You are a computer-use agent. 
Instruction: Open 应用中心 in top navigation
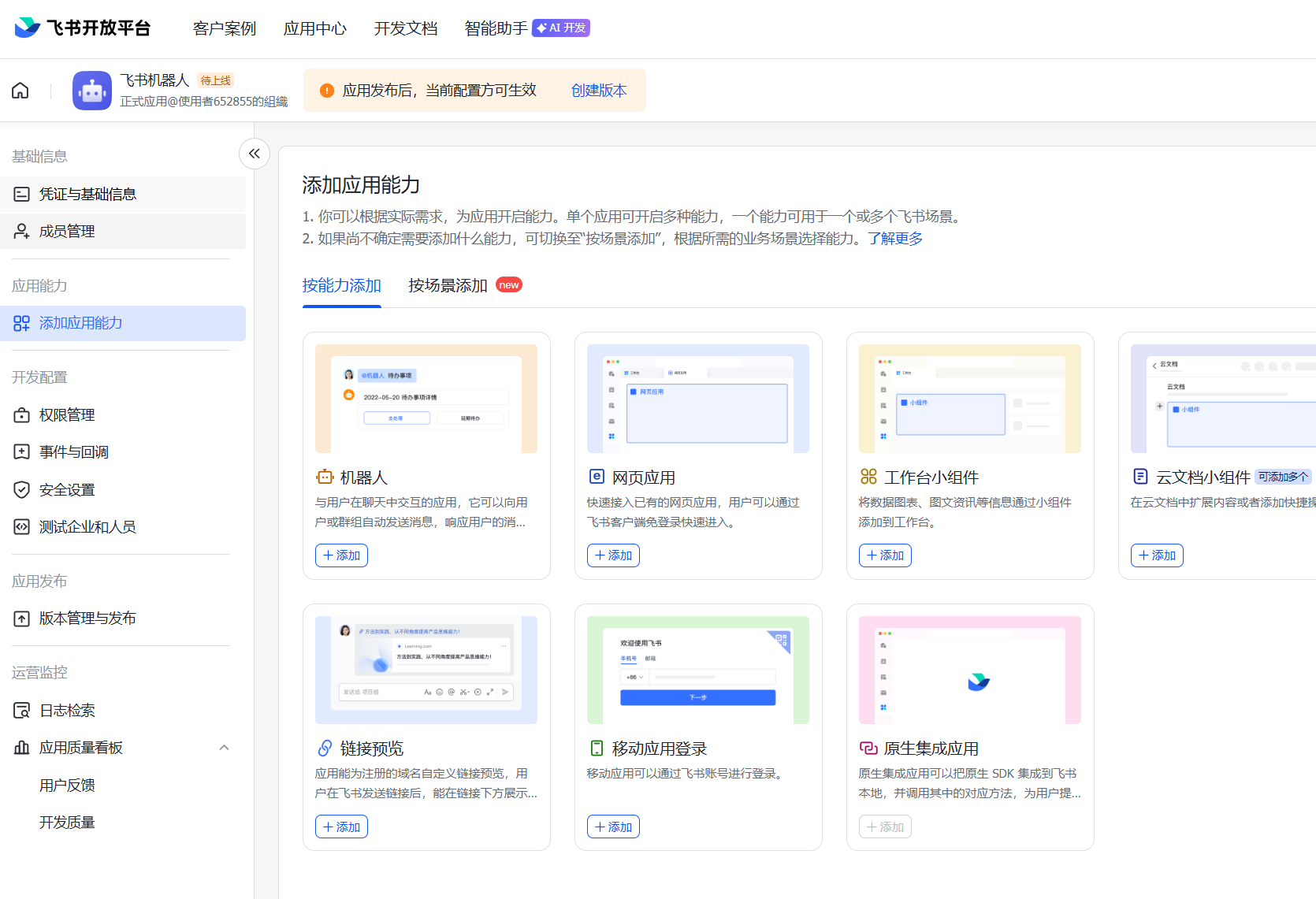click(x=315, y=28)
